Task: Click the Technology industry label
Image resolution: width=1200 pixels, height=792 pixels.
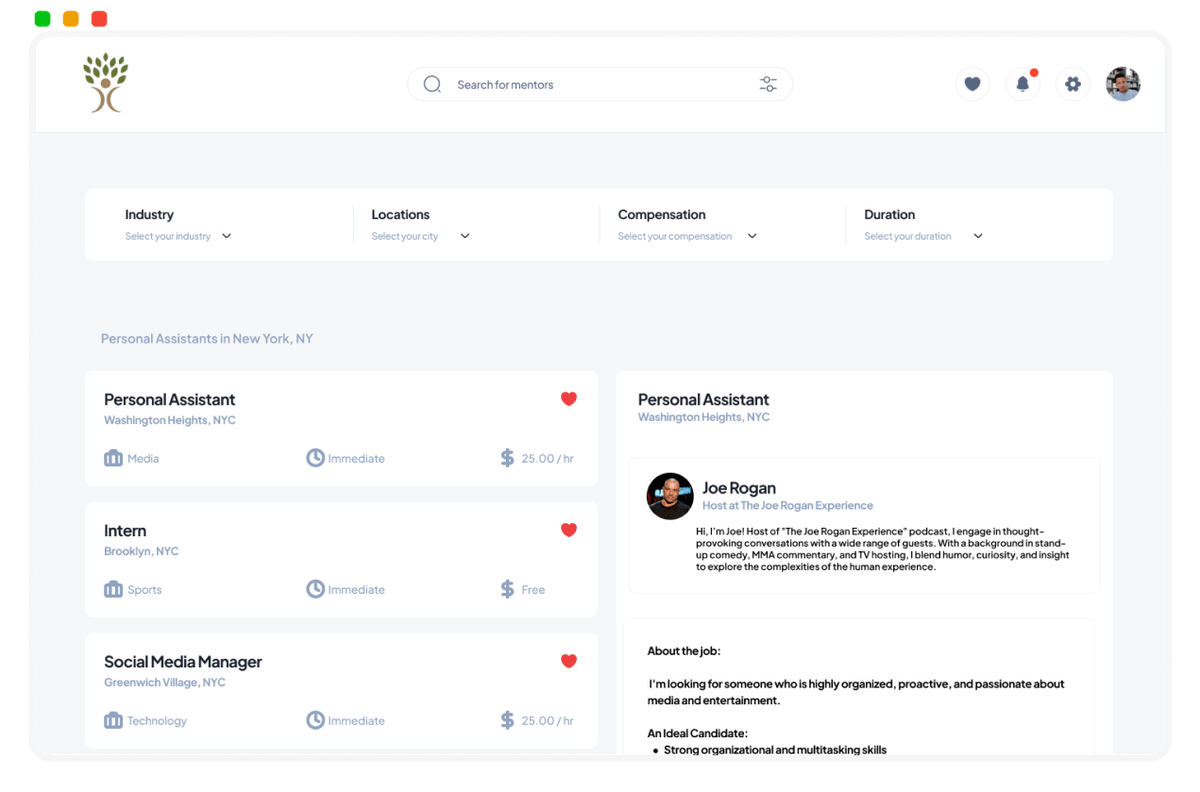Action: point(157,721)
